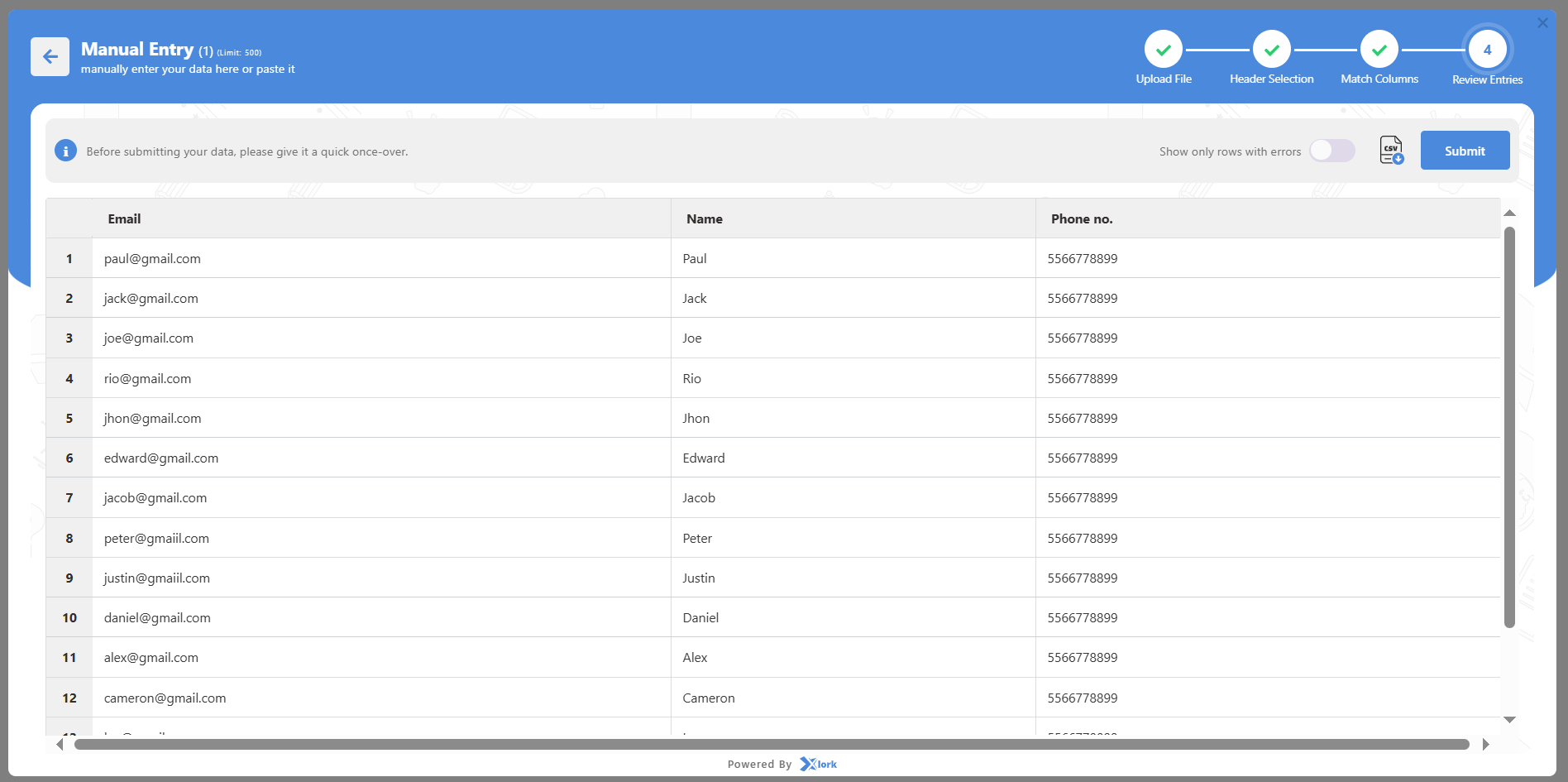
Task: Close the Manual Entry dialog
Action: (1542, 23)
